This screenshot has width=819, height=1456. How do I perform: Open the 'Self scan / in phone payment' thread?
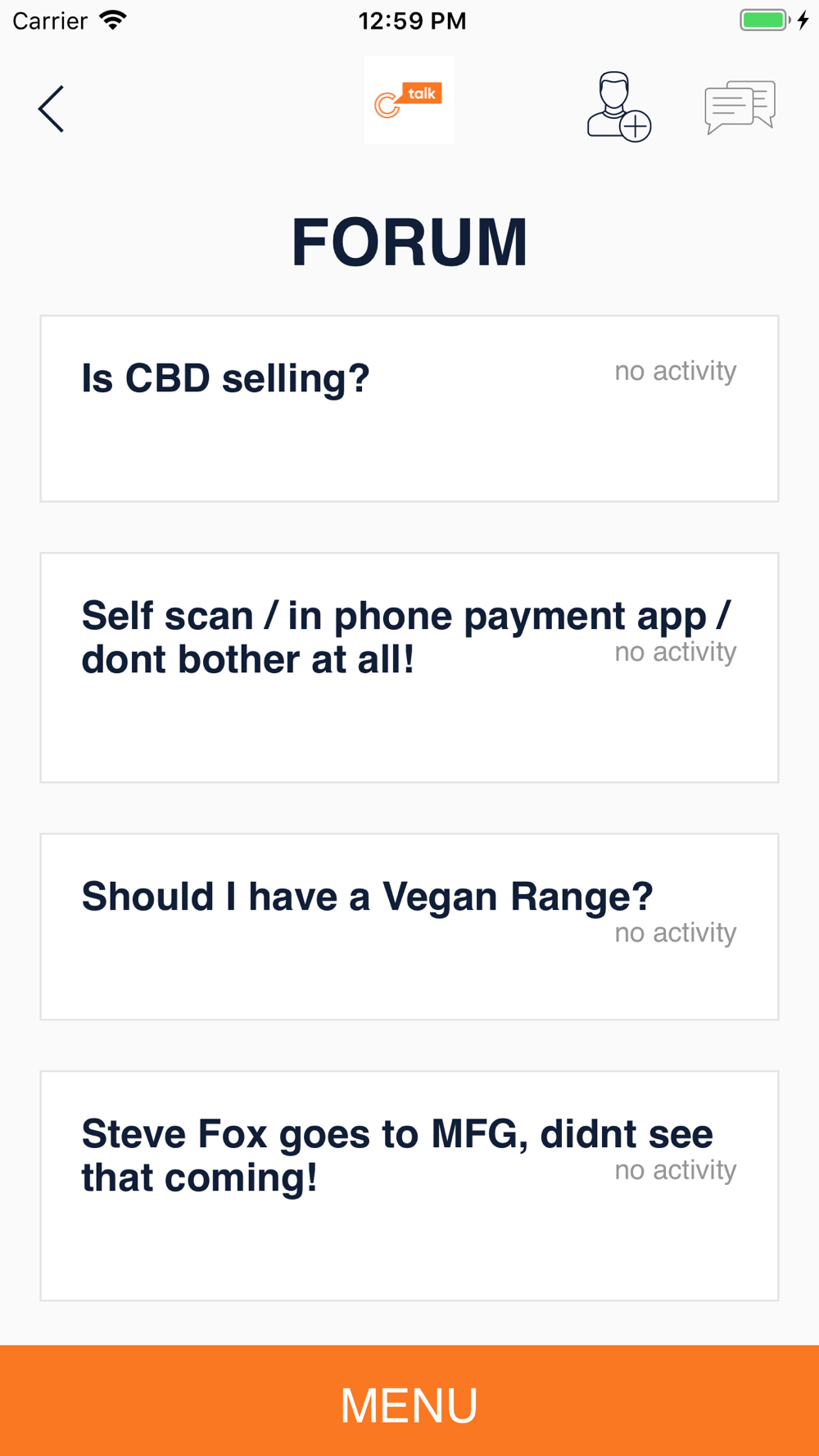[x=409, y=667]
